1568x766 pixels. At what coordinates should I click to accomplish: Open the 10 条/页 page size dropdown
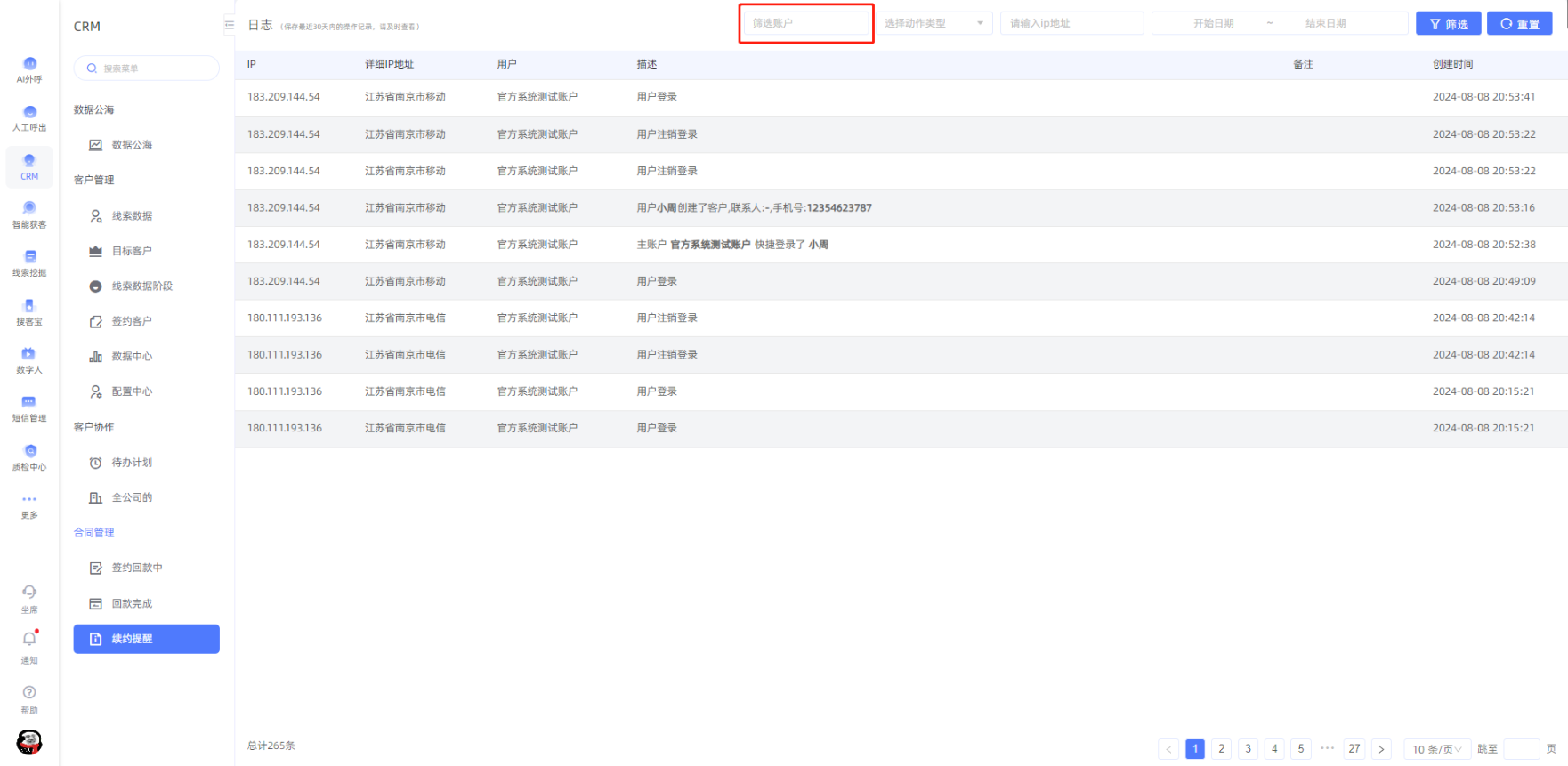point(1436,749)
